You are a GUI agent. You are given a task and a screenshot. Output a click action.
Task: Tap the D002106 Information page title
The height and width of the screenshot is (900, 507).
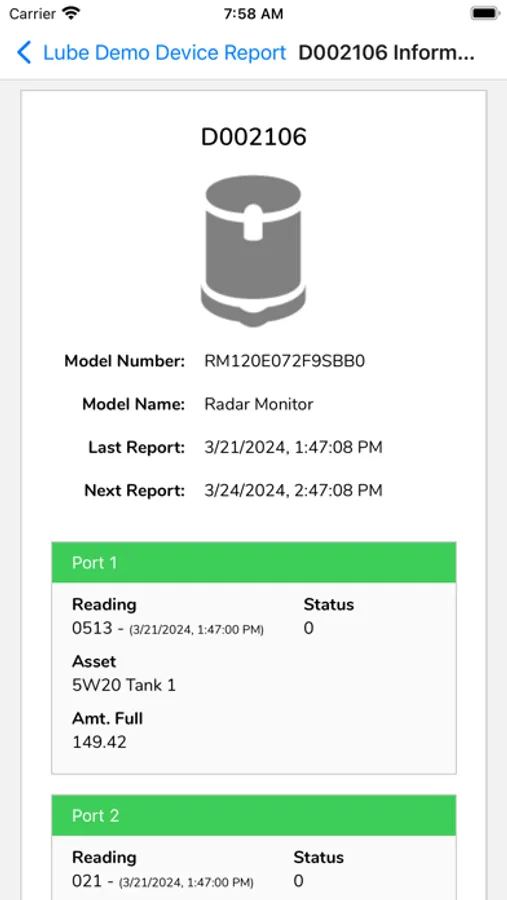click(x=386, y=53)
